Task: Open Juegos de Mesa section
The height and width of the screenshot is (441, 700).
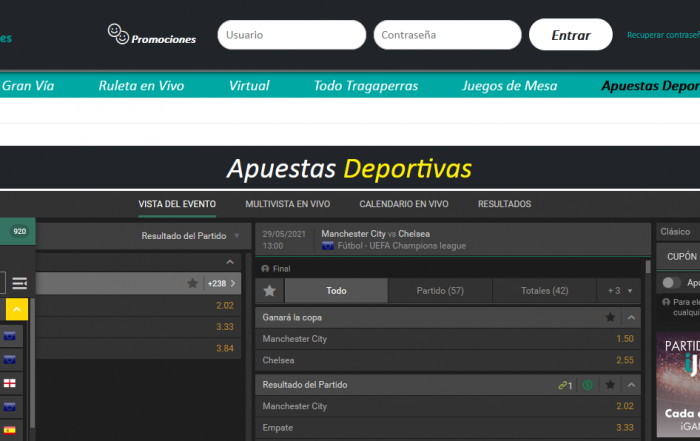Action: coord(509,85)
